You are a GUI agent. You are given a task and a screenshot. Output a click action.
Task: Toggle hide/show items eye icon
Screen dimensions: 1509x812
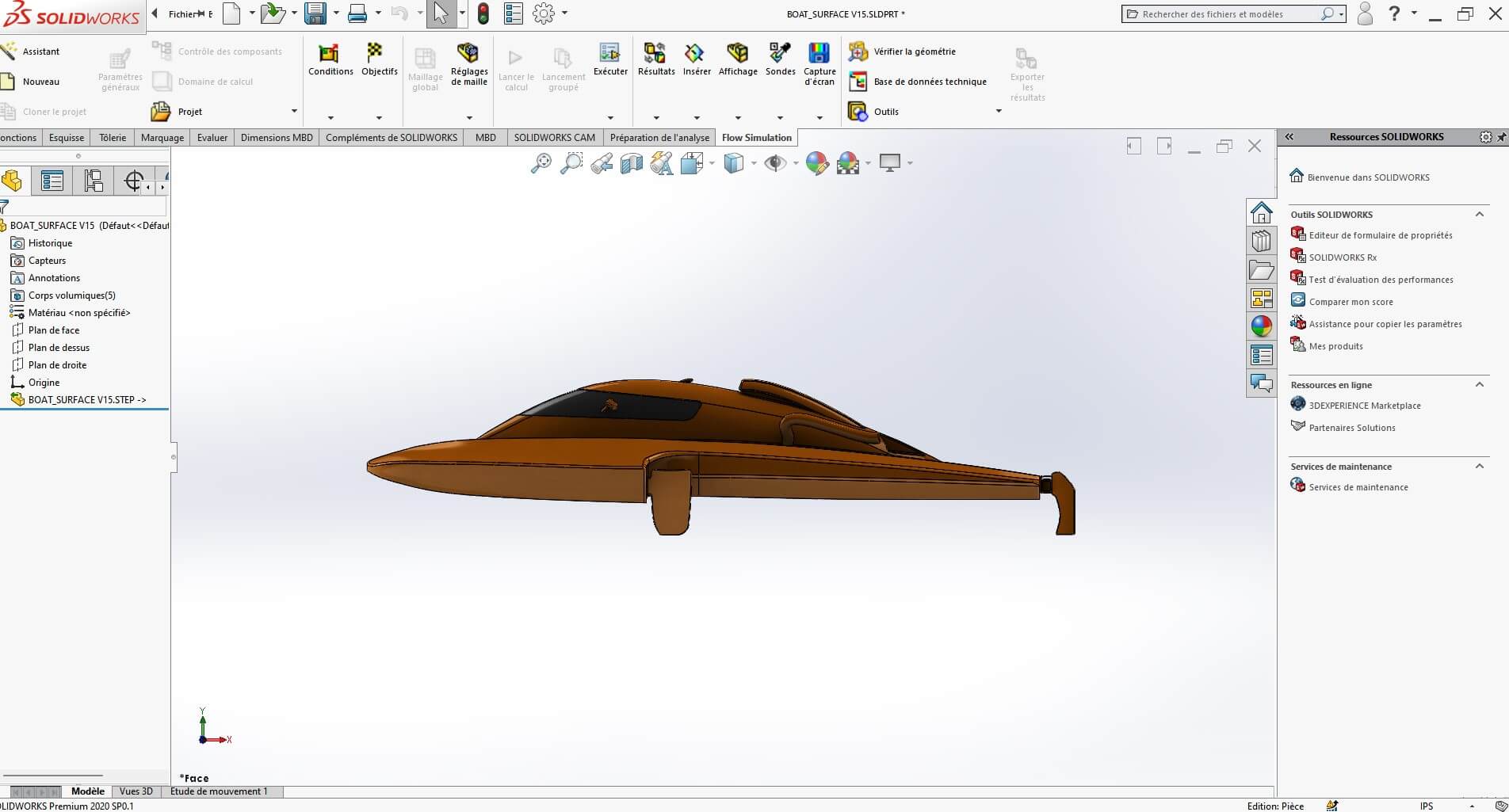774,164
